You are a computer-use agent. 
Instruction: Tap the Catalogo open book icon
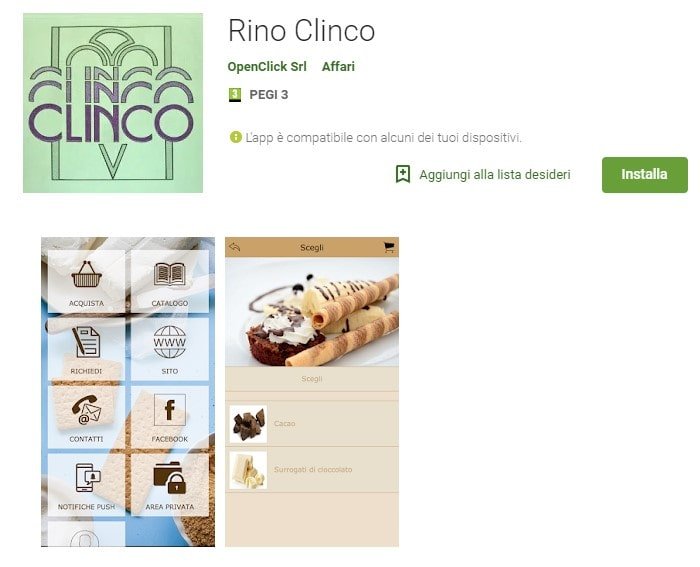(x=170, y=274)
